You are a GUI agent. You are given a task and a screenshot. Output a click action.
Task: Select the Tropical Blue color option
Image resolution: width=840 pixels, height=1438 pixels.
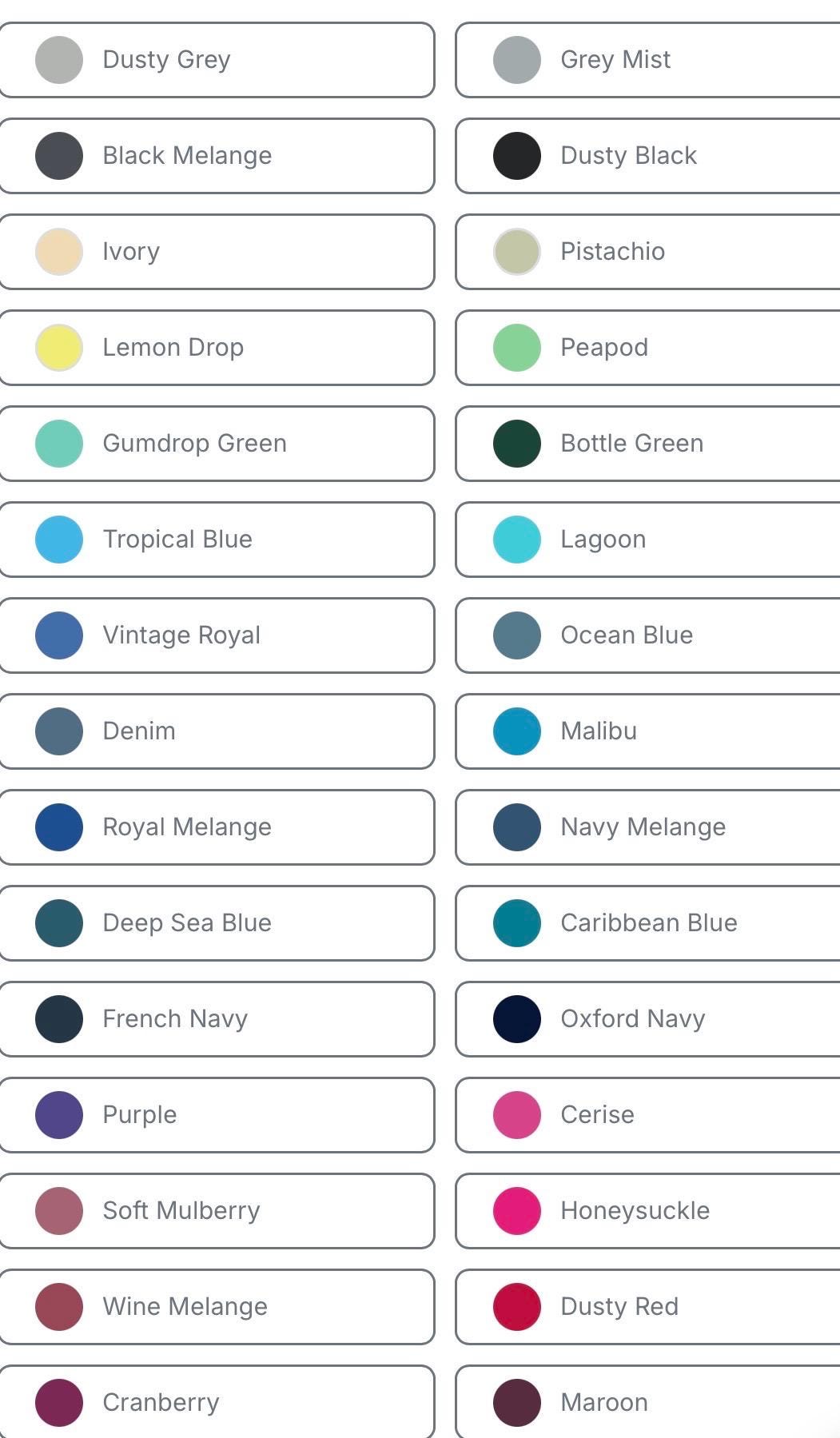pyautogui.click(x=59, y=540)
